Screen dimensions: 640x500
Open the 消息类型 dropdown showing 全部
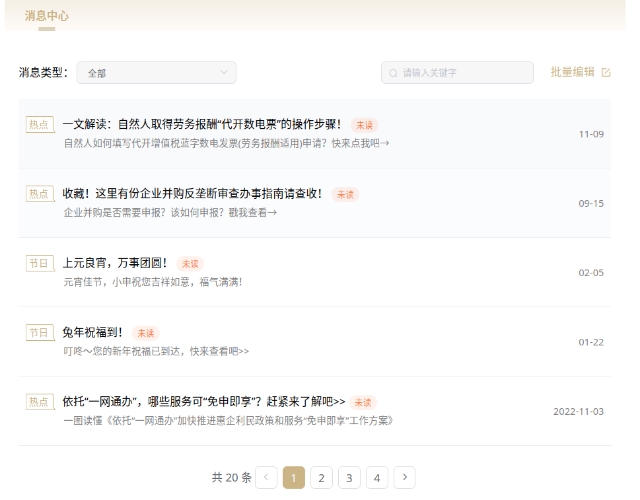pos(156,73)
